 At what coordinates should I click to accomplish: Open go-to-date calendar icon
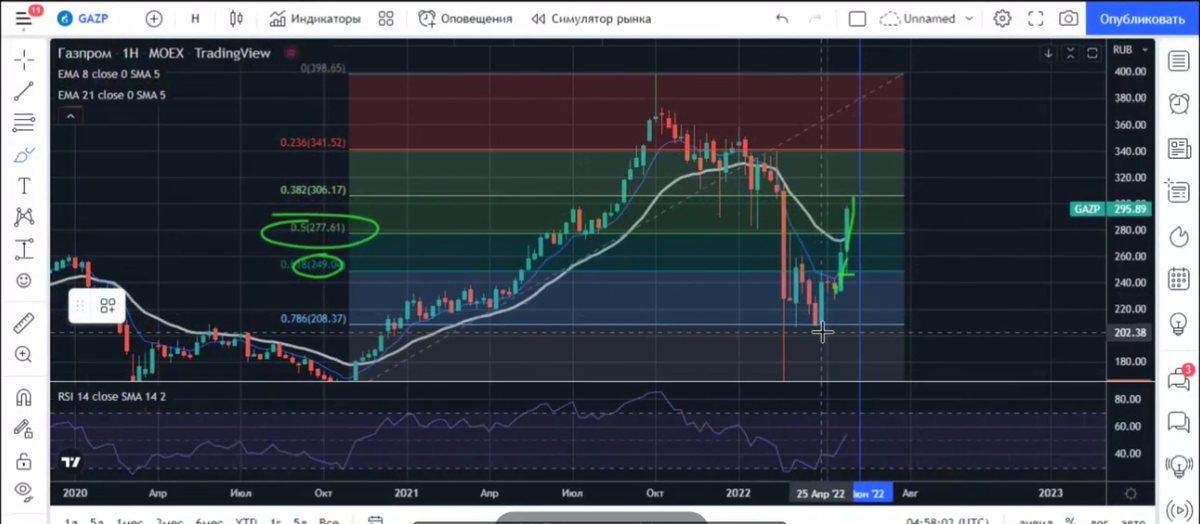(376, 521)
